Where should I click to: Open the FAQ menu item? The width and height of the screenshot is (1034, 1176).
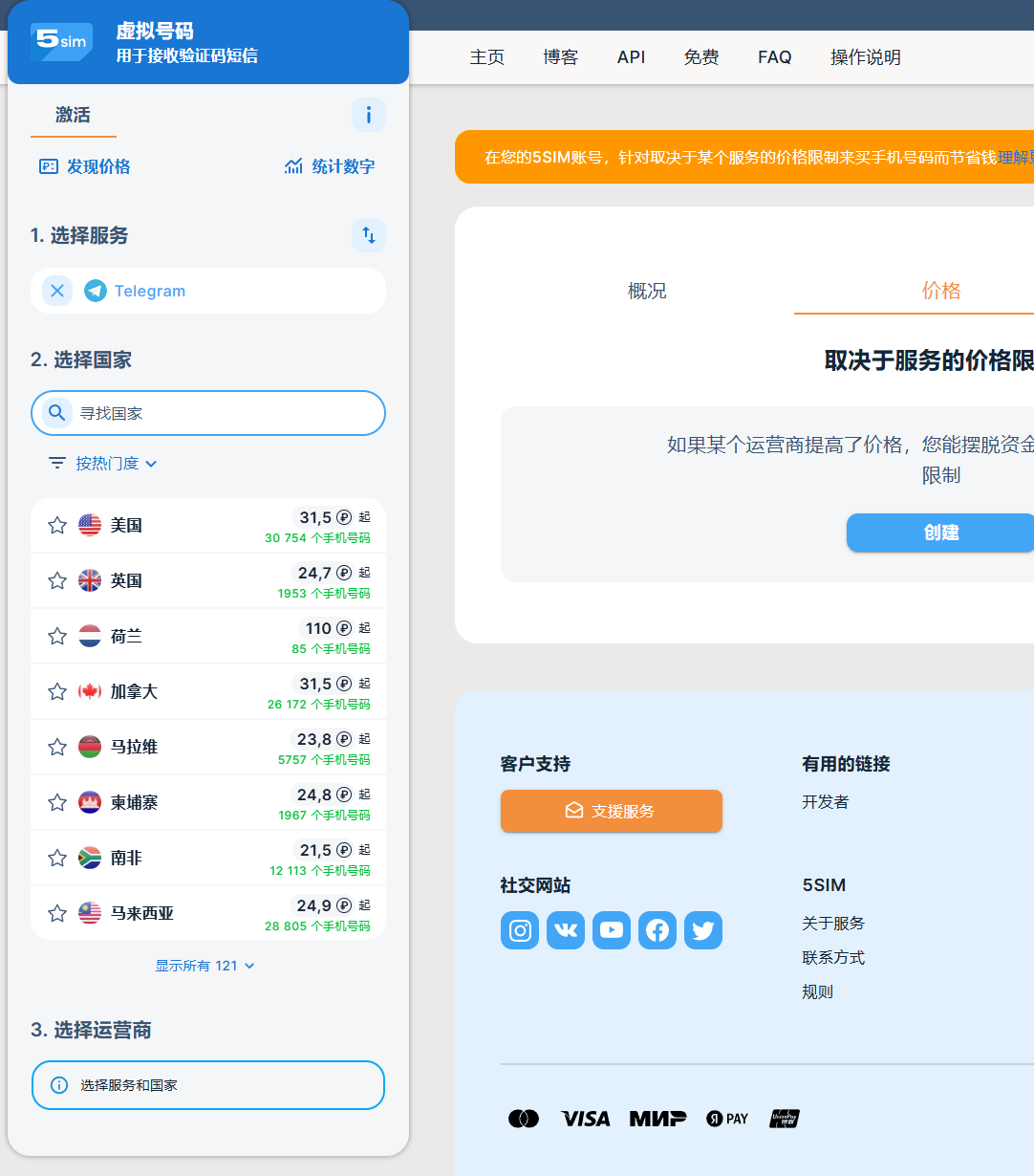pyautogui.click(x=774, y=57)
